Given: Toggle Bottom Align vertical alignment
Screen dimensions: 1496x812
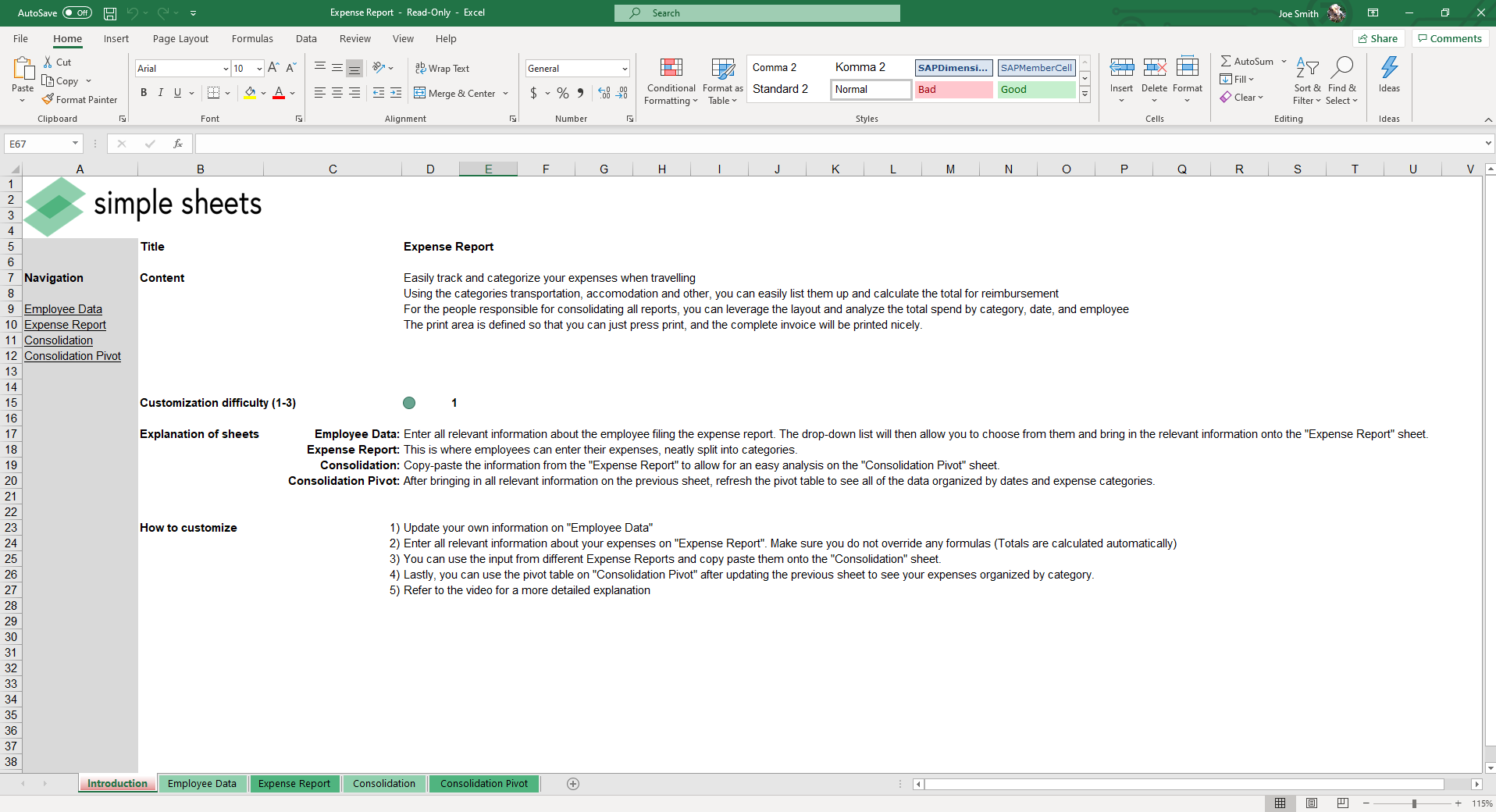Looking at the screenshot, I should [x=354, y=68].
